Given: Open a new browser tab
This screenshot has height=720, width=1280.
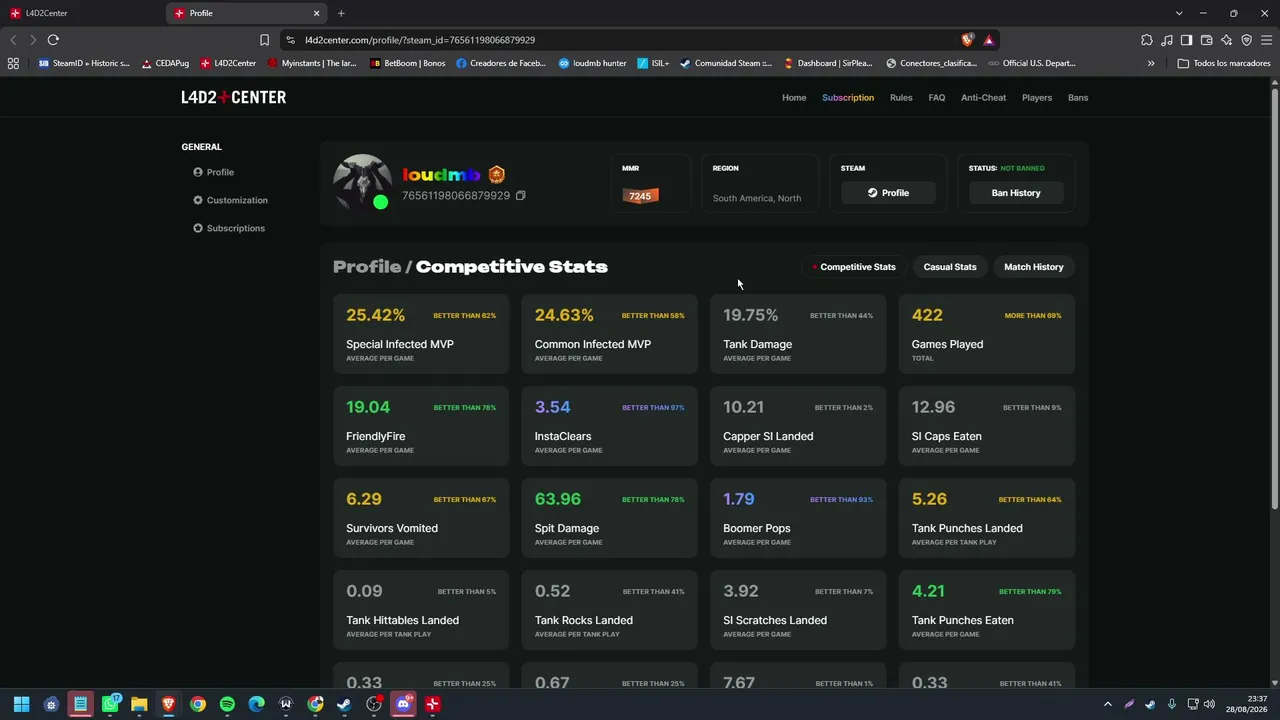Looking at the screenshot, I should [x=341, y=13].
